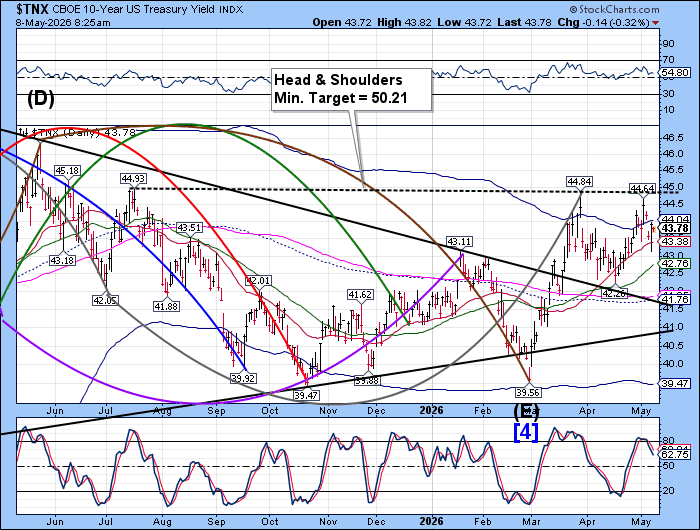Click the RSI 54.80 value tag
This screenshot has width=700, height=530.
[675, 72]
